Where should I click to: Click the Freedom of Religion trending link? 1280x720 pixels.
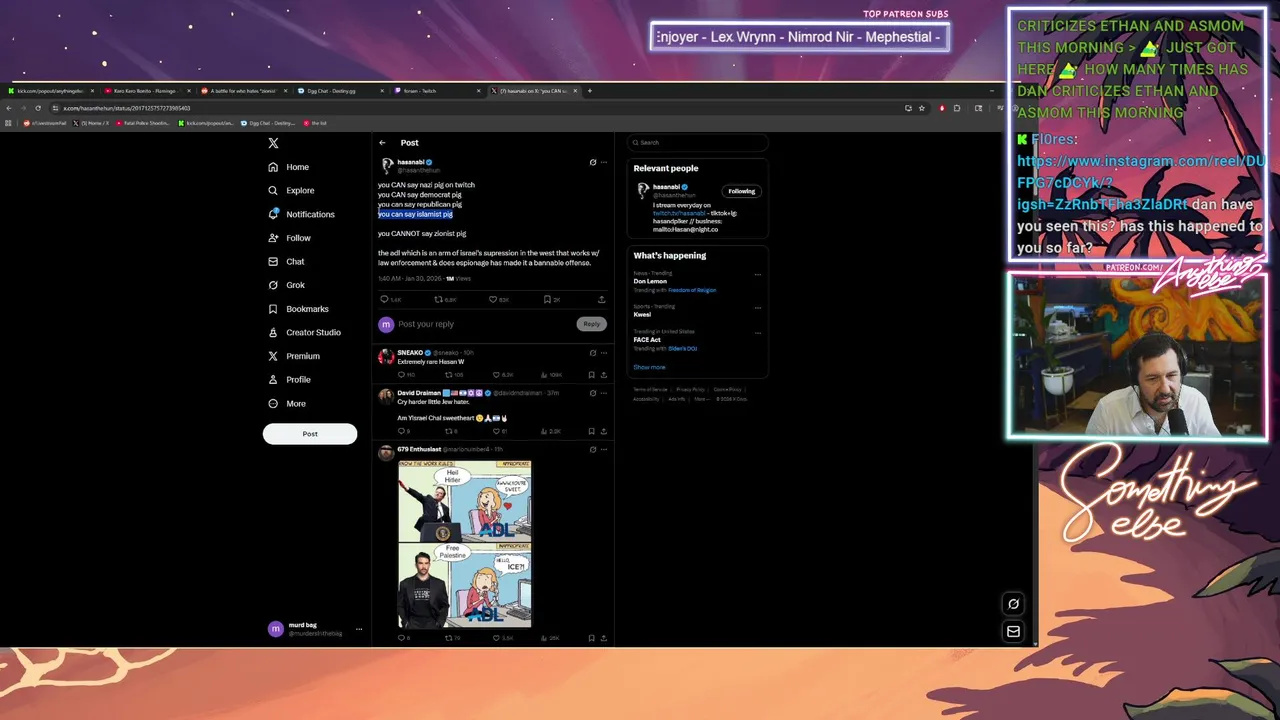tap(692, 290)
